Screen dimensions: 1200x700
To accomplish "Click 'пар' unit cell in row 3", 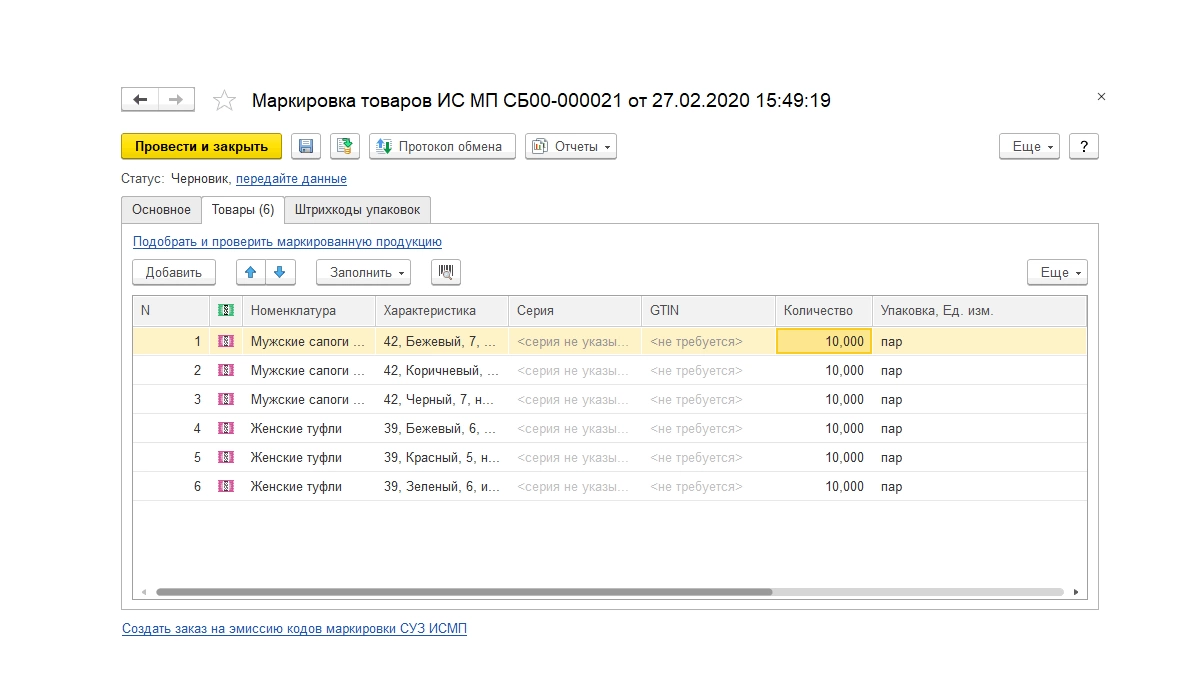I will point(979,399).
